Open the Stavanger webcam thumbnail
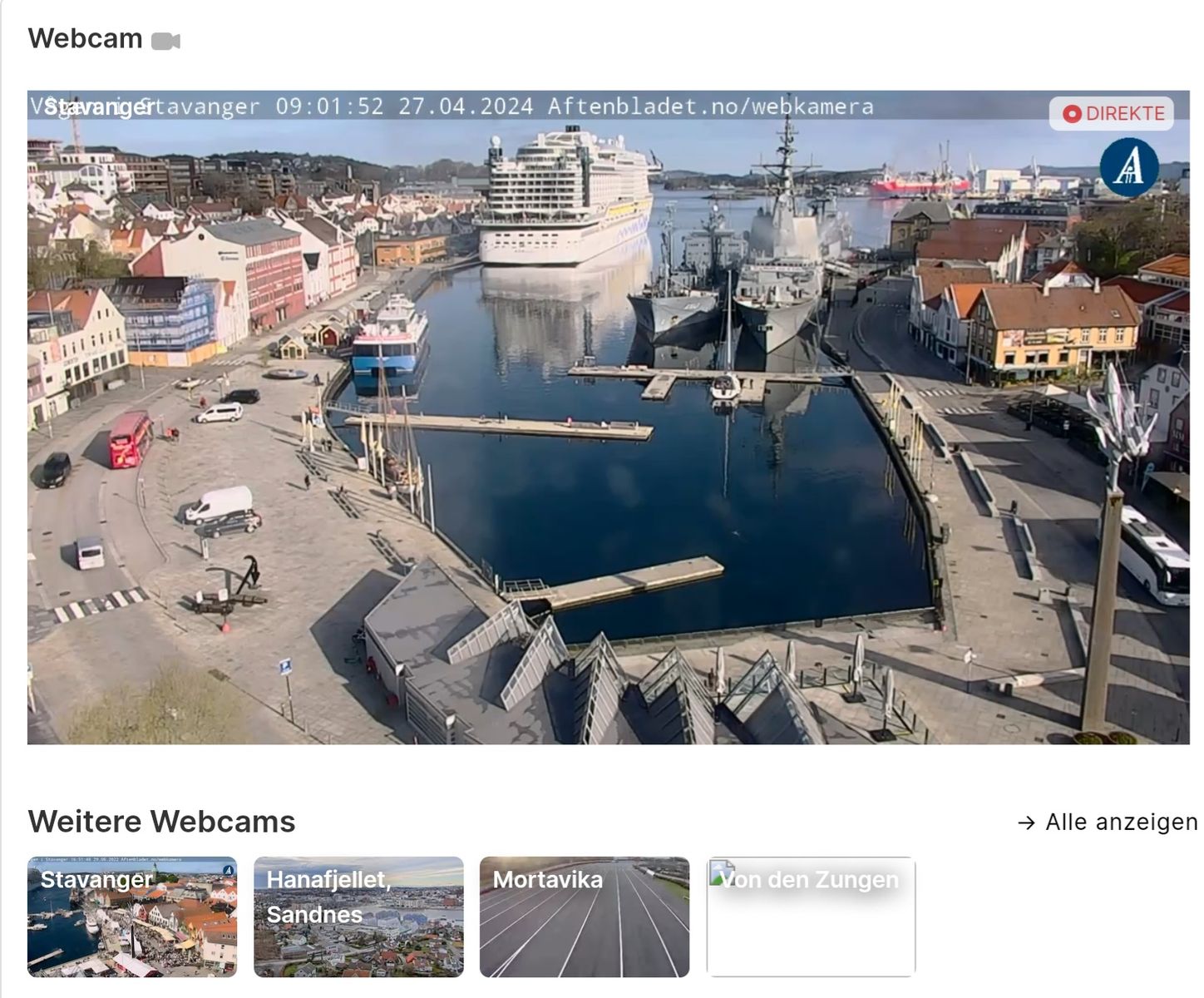 132,916
